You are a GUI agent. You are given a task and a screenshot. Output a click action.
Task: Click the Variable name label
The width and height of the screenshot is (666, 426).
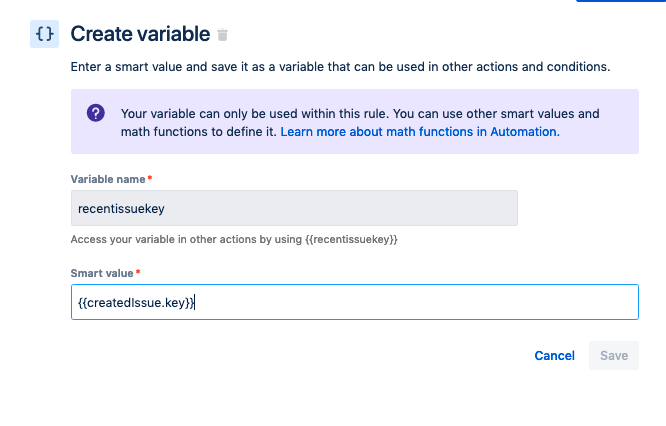pyautogui.click(x=107, y=179)
